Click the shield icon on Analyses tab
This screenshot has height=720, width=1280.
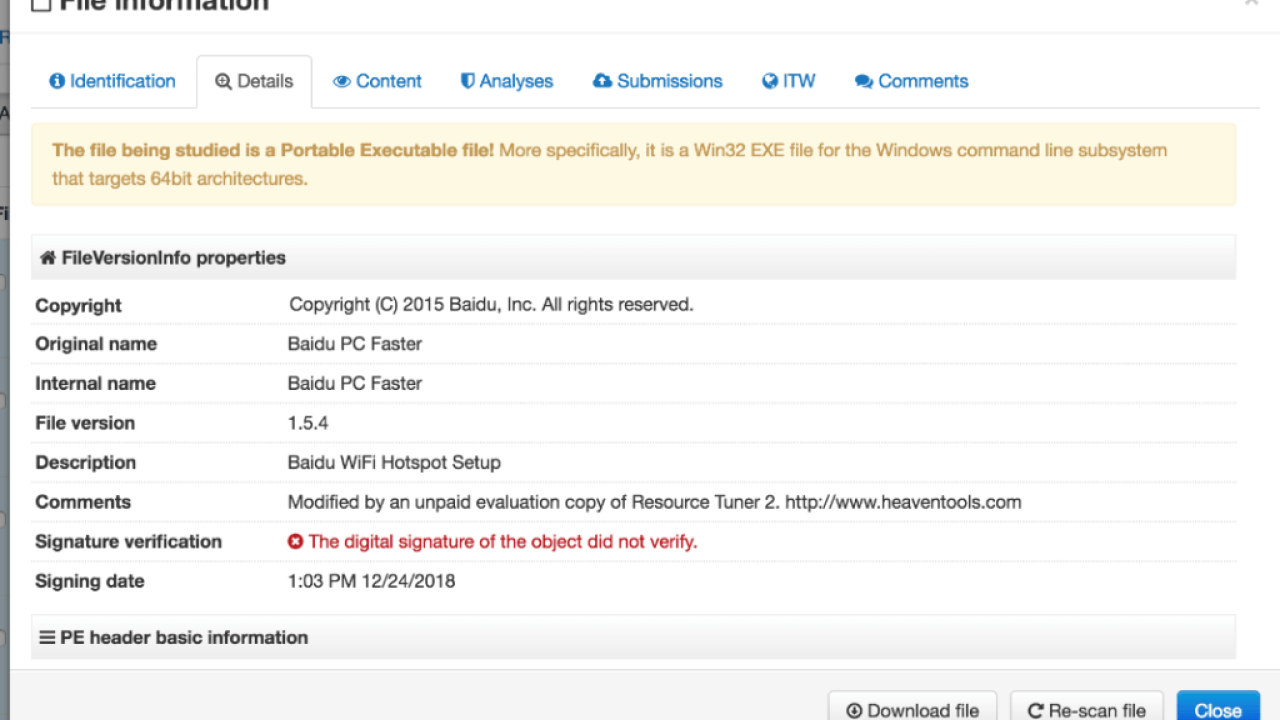click(x=467, y=81)
